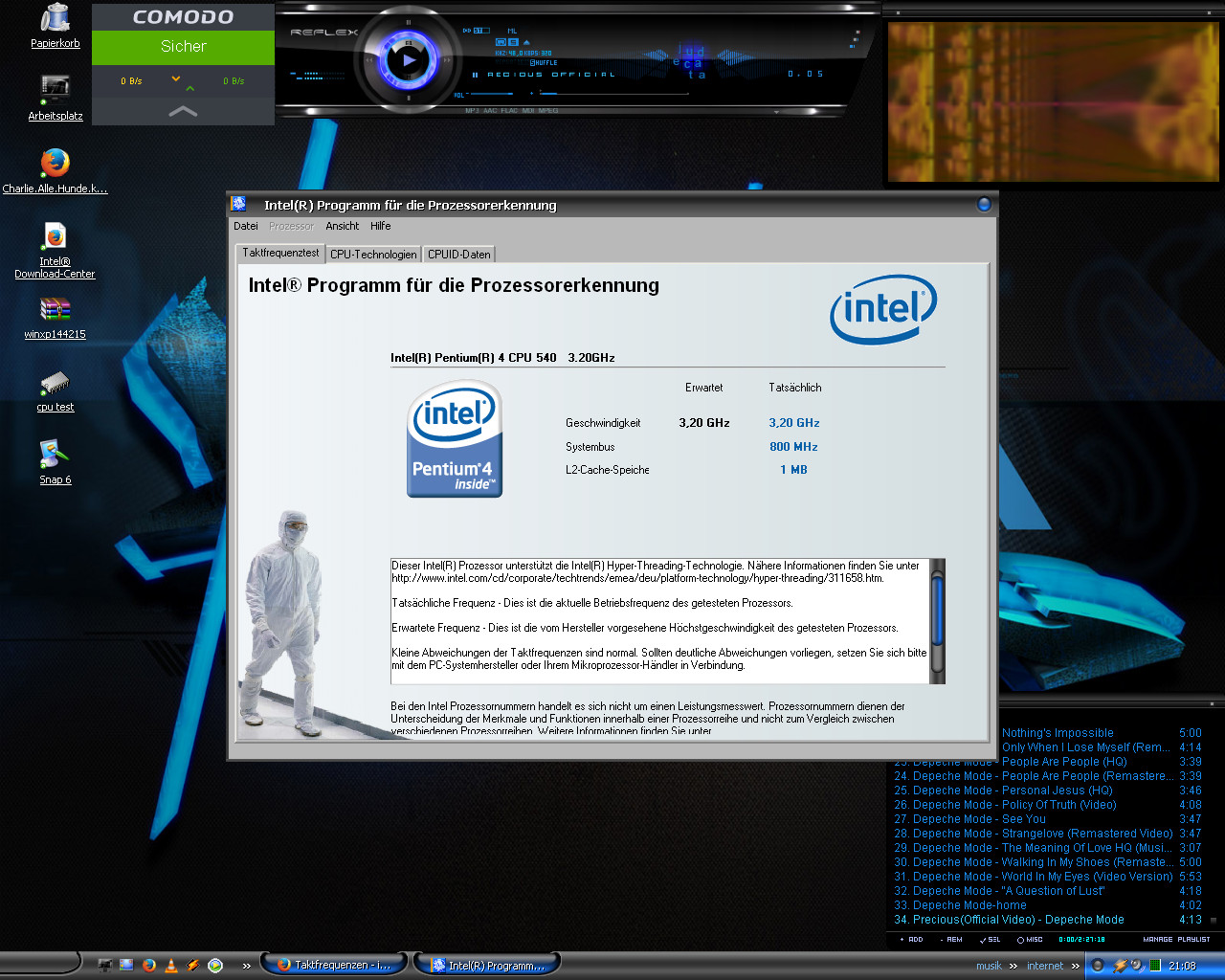Click the Intel window title icon
The height and width of the screenshot is (980, 1225).
click(239, 204)
